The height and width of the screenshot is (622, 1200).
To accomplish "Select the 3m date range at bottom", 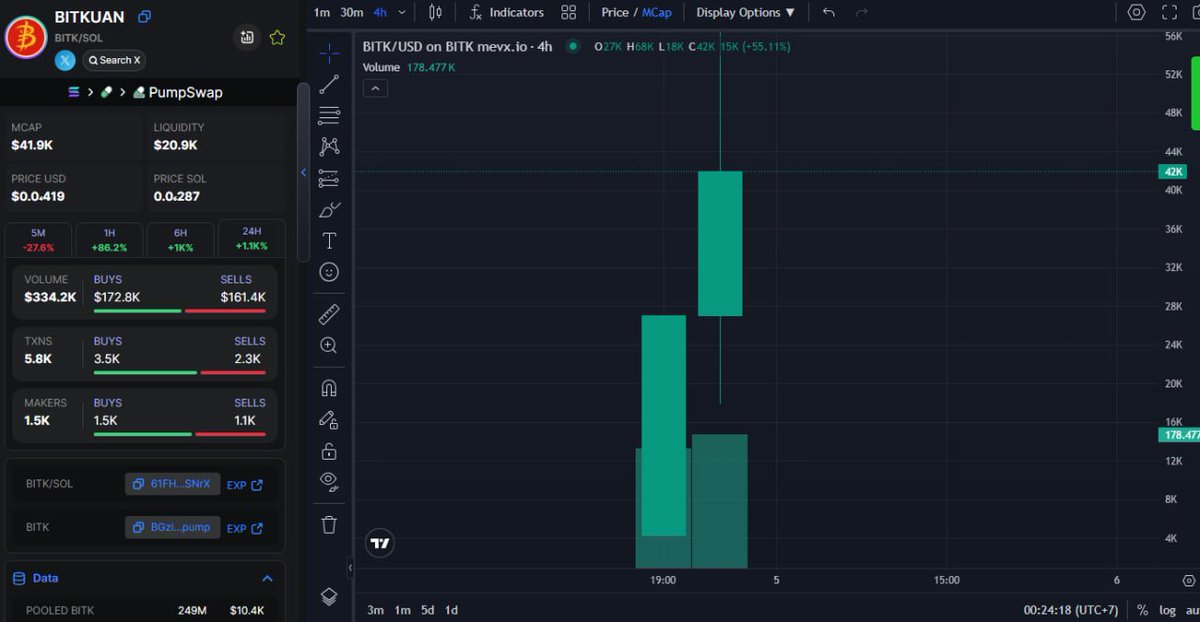I will pos(375,610).
